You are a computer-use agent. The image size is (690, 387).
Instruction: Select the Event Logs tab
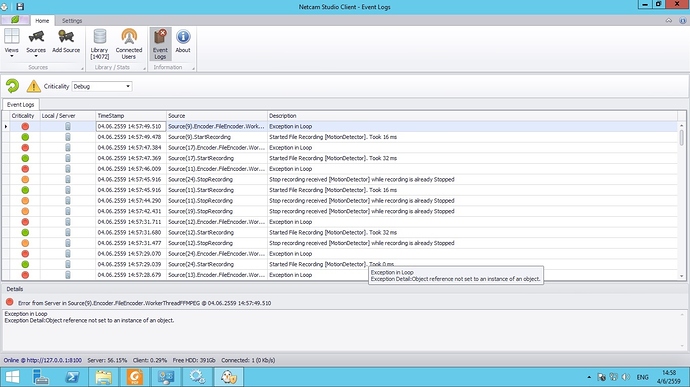[x=21, y=105]
